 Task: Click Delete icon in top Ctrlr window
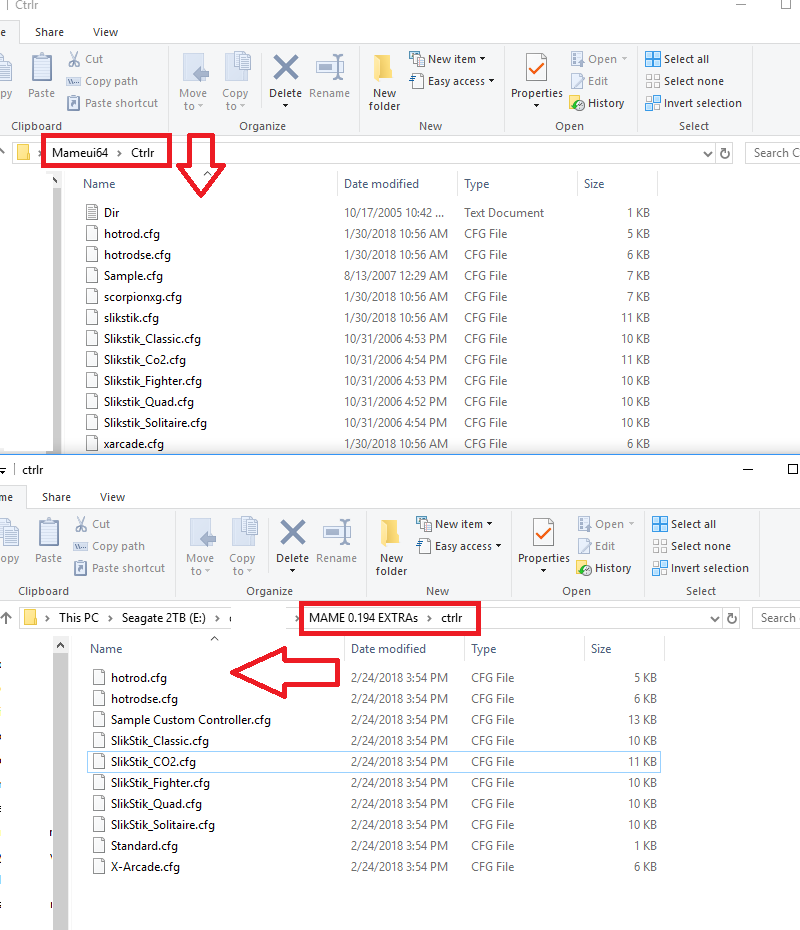pyautogui.click(x=285, y=68)
